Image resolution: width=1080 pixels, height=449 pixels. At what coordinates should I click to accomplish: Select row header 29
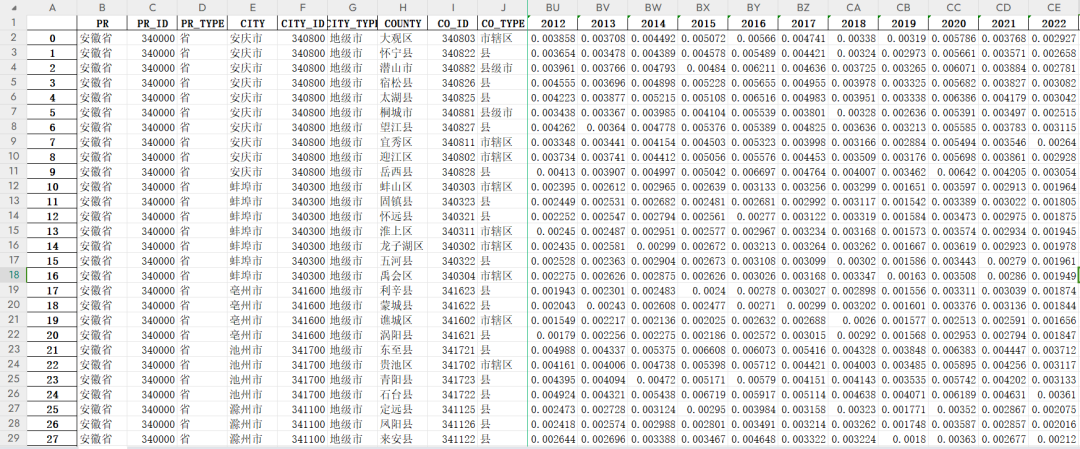(14, 438)
